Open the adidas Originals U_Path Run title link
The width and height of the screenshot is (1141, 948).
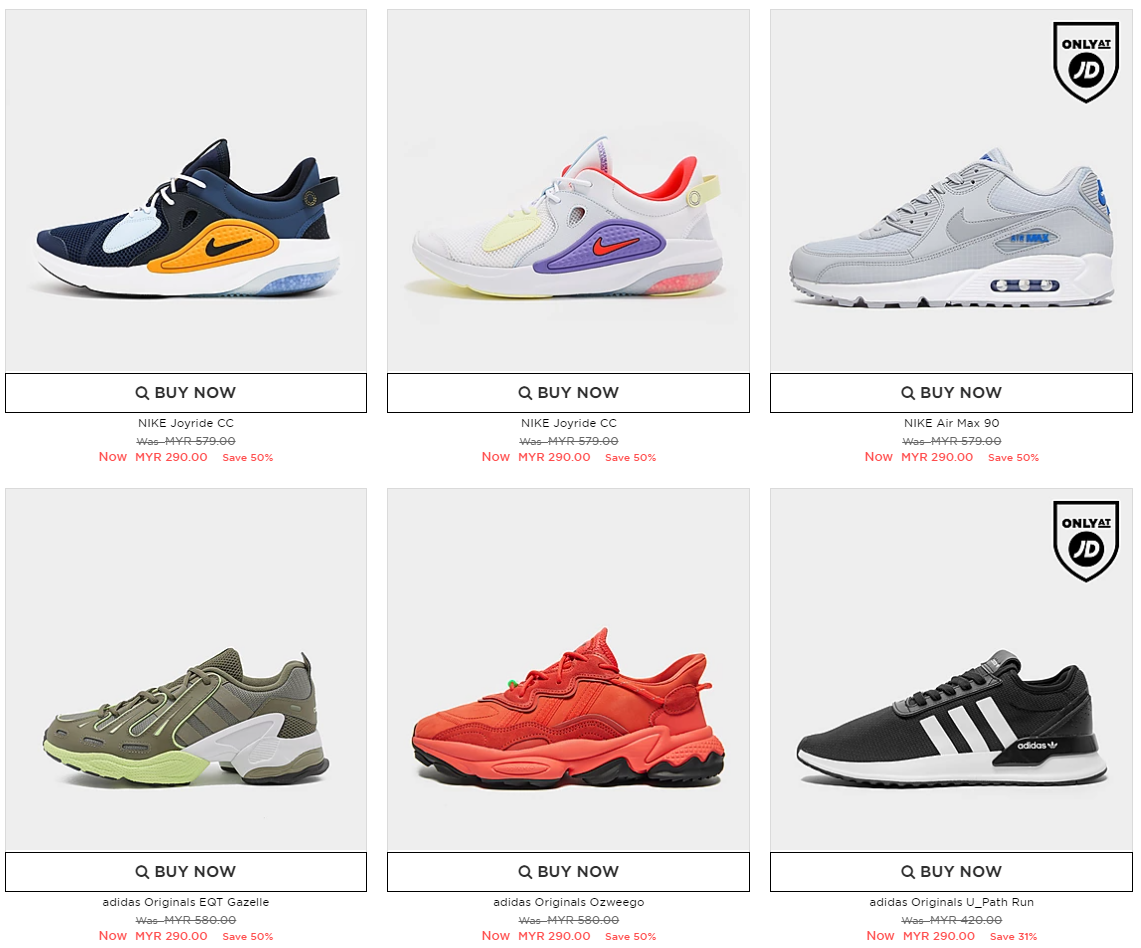[951, 902]
